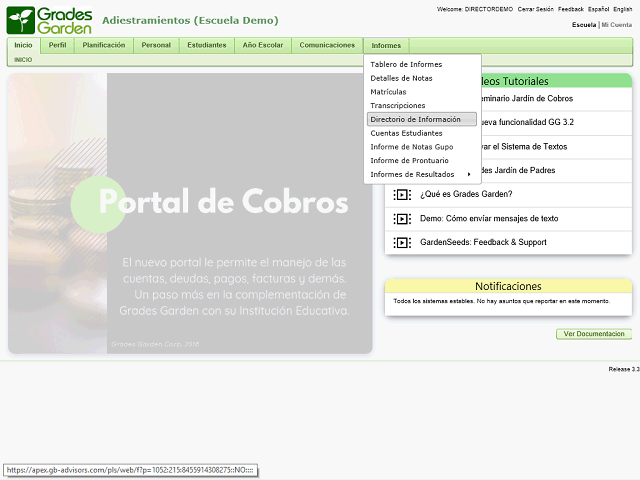Open the Inicio tab
The height and width of the screenshot is (480, 640).
[x=23, y=45]
